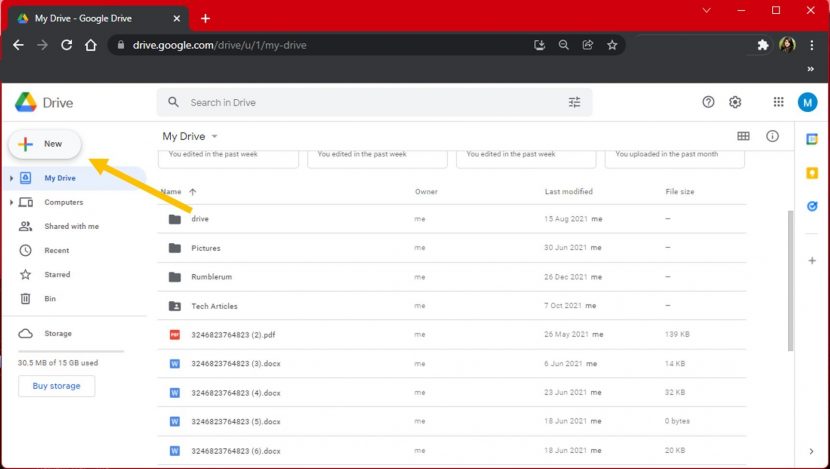Image resolution: width=830 pixels, height=469 pixels.
Task: Click the Buy storage button
Action: coord(57,386)
